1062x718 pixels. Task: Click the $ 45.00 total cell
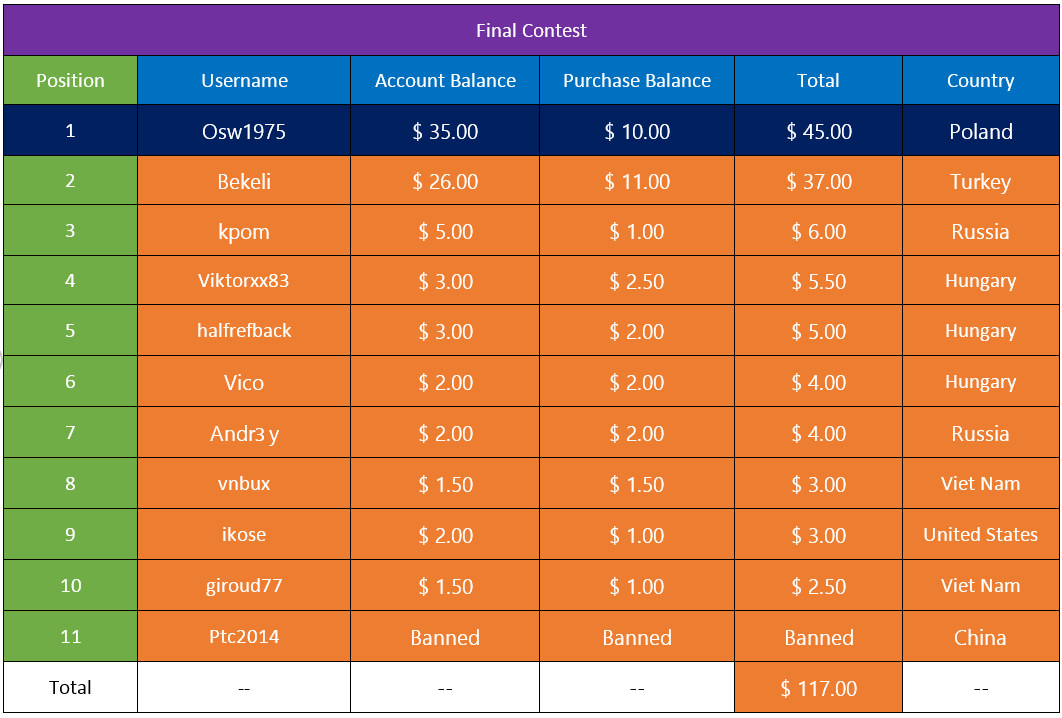pos(818,131)
